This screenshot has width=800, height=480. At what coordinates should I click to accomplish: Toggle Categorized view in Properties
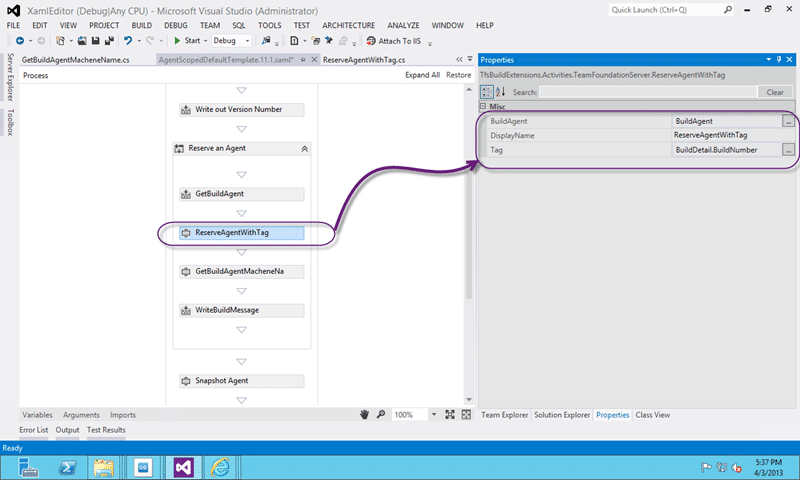(487, 92)
